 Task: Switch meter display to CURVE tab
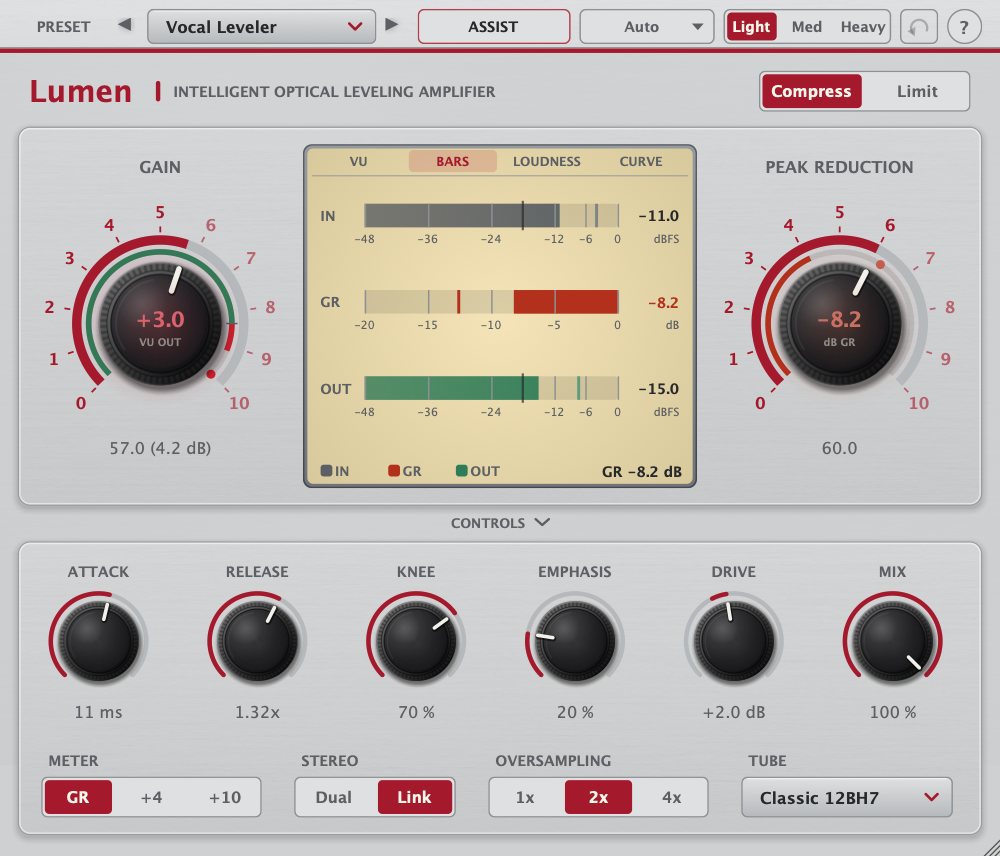(x=641, y=161)
